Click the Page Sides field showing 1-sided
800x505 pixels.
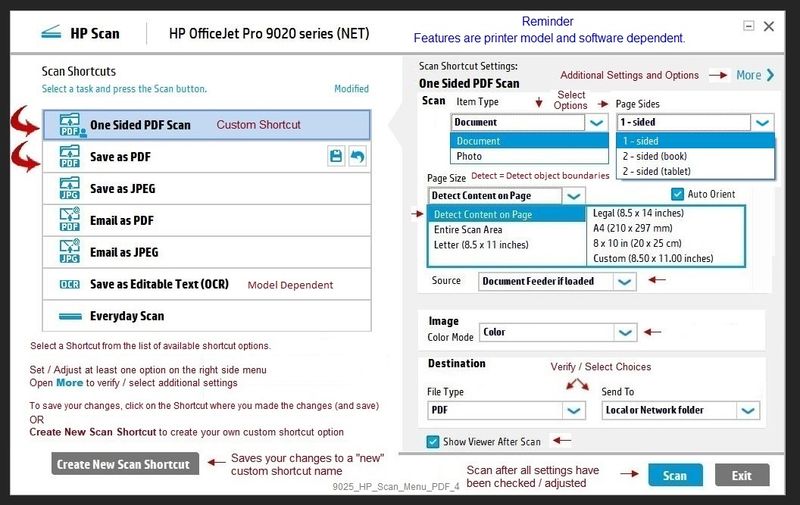click(684, 122)
